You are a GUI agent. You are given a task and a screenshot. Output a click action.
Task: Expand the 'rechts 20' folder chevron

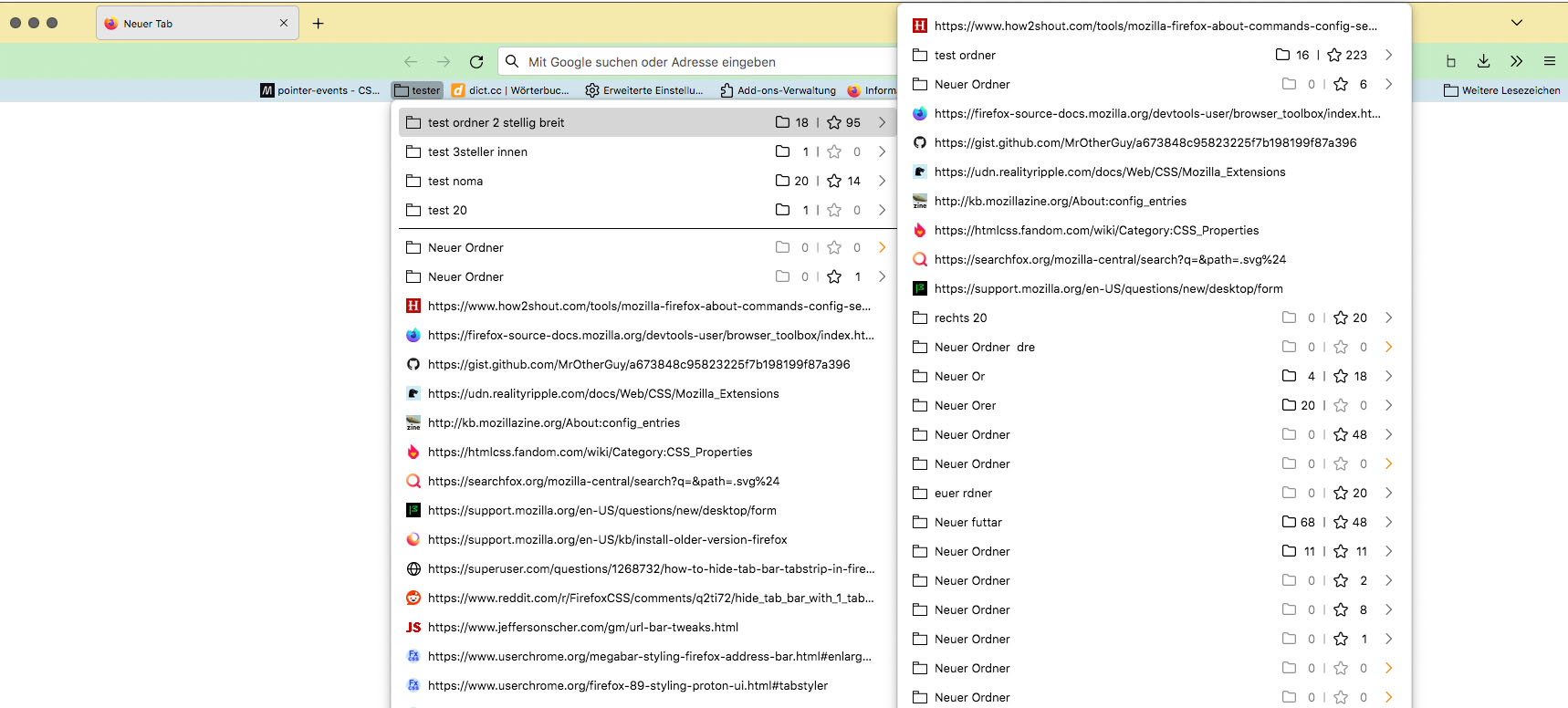coord(1388,318)
